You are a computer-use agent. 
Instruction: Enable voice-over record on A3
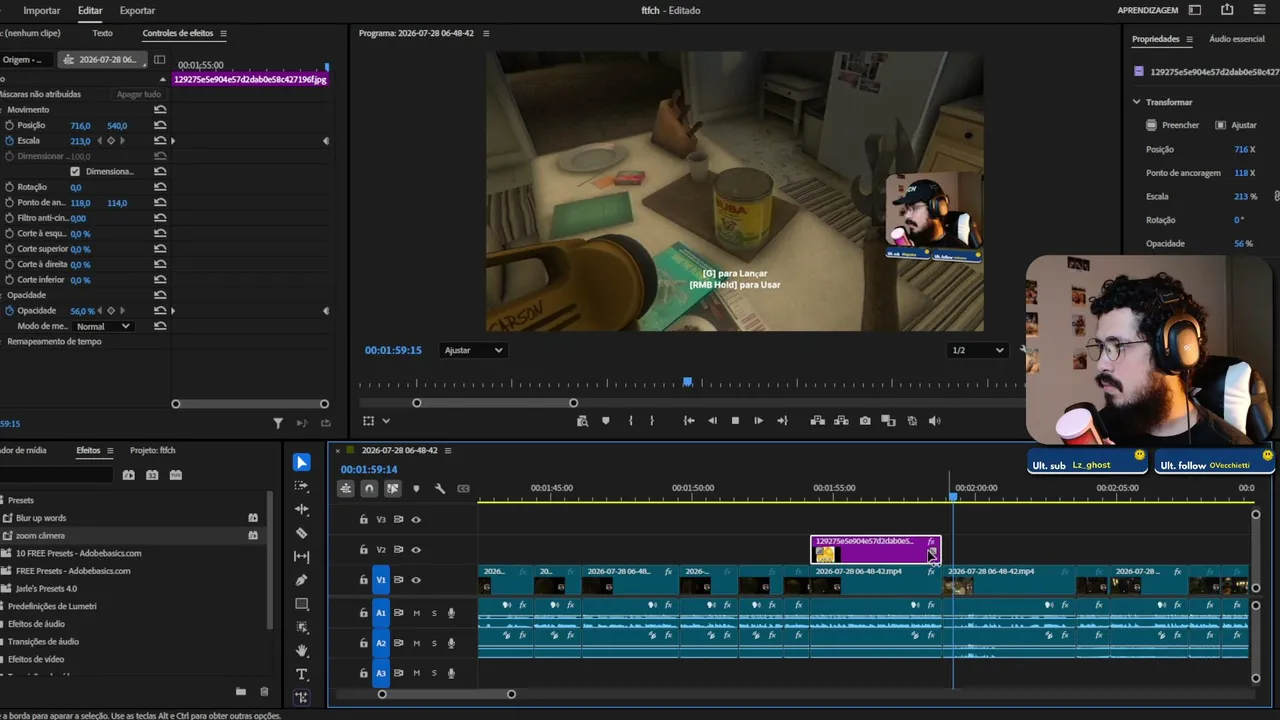point(451,673)
